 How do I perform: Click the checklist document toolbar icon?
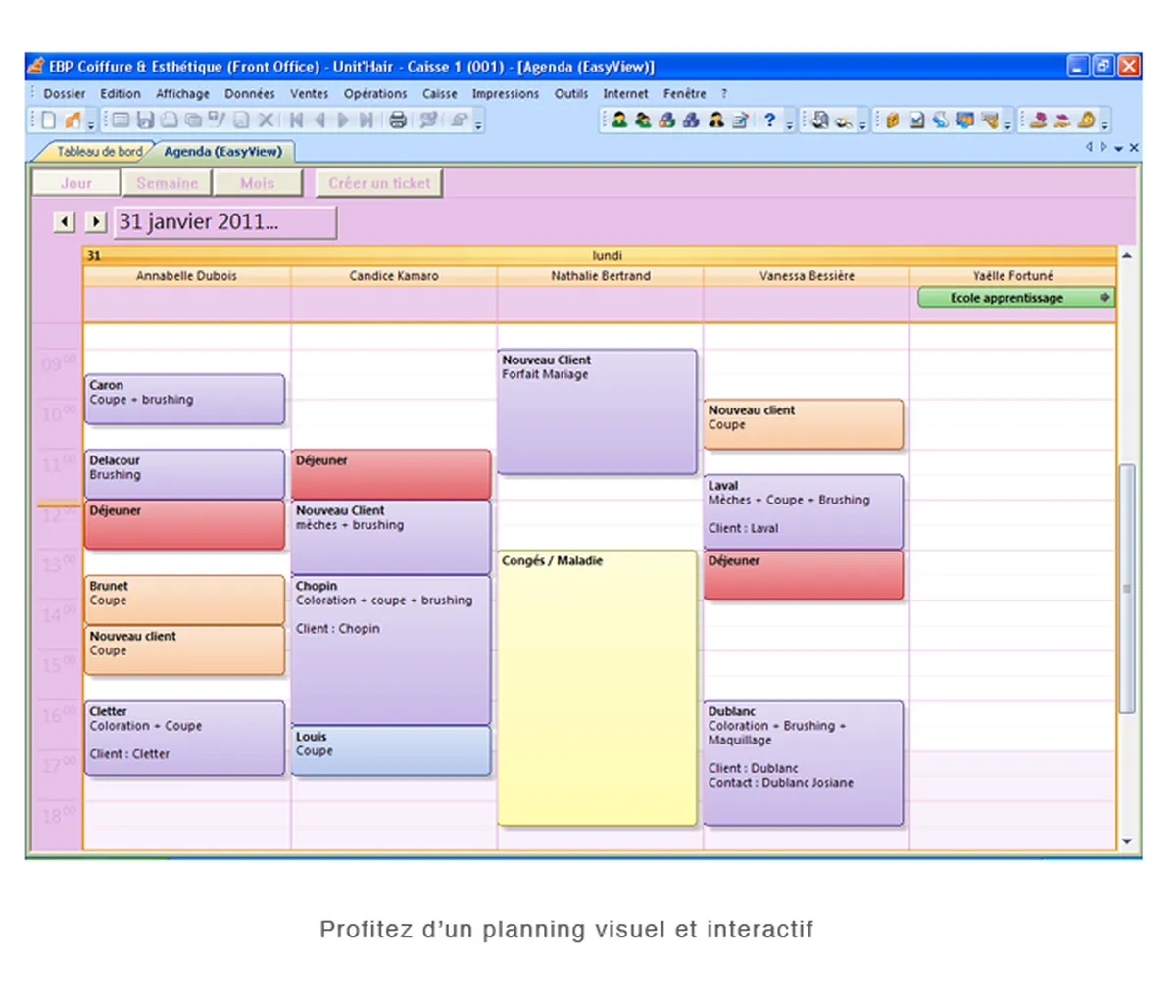(917, 120)
